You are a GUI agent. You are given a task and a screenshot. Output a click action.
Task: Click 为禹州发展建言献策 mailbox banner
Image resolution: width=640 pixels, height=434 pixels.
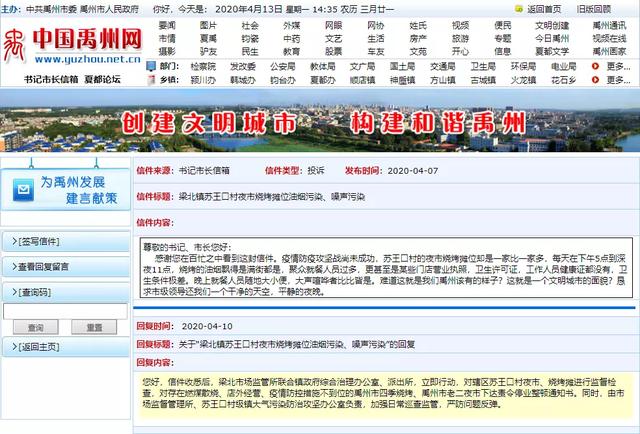click(65, 190)
